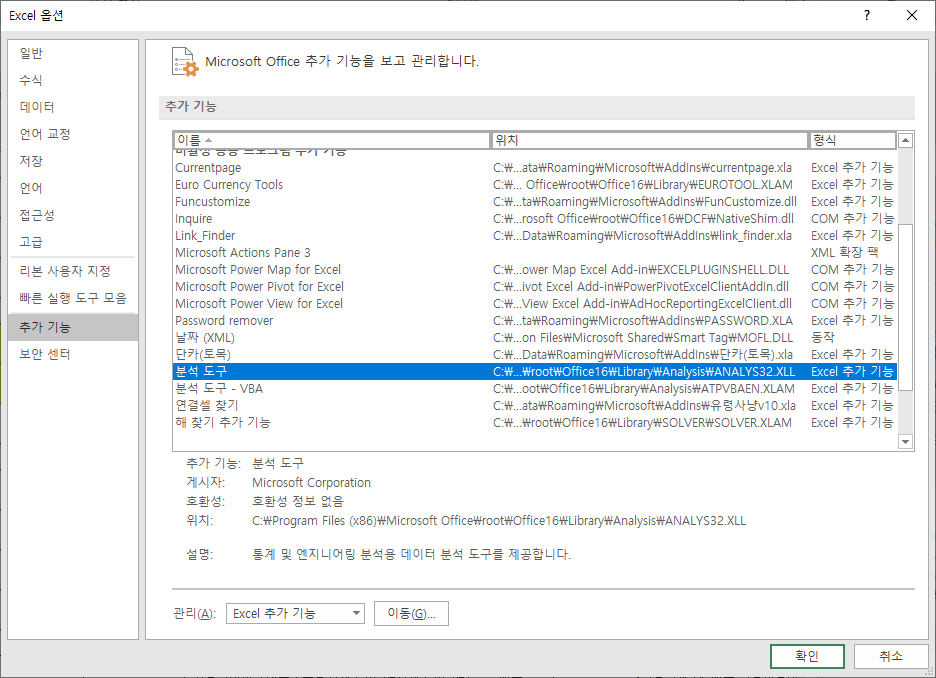Screen dimensions: 936x678
Task: Select the 연결셀 찾기 add-in row
Action: click(534, 405)
